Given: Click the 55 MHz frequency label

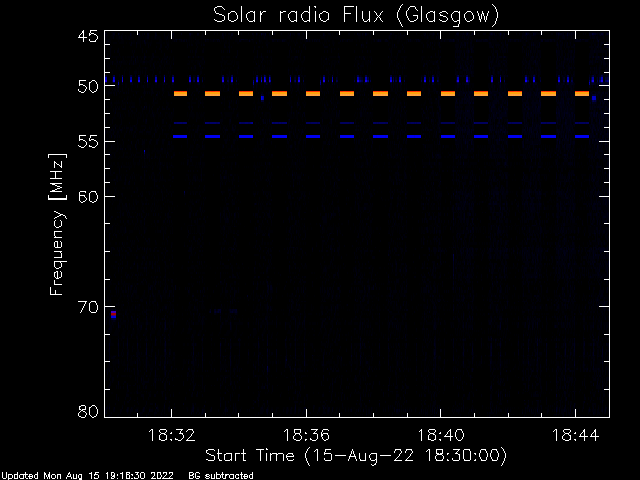Looking at the screenshot, I should tap(88, 142).
